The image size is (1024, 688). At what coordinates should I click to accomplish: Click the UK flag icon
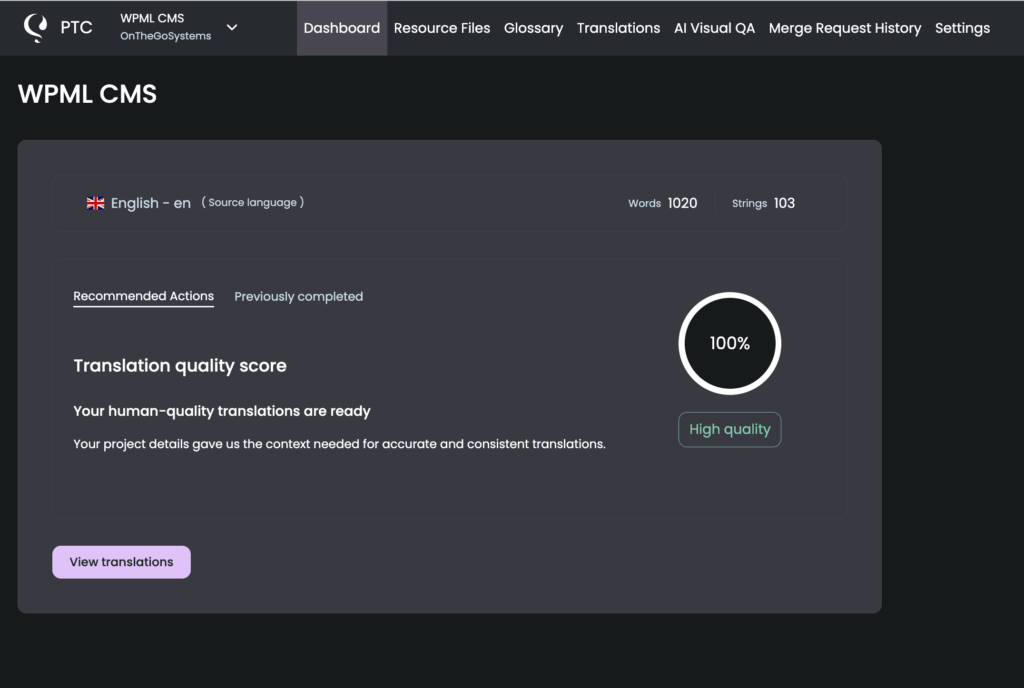pos(95,203)
